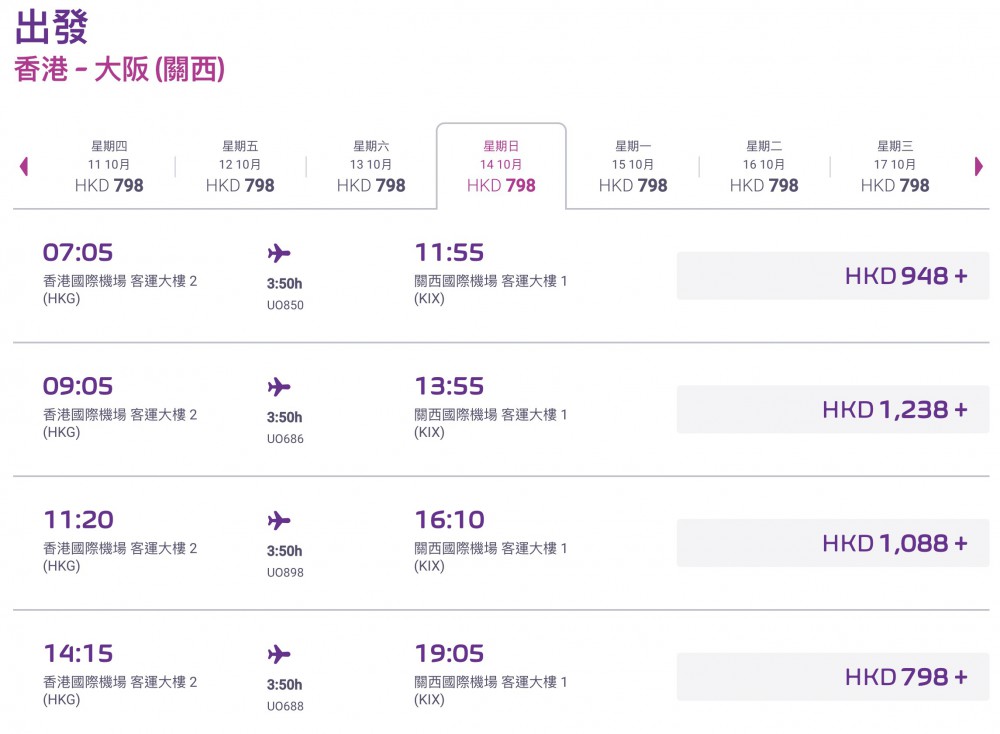This screenshot has width=1000, height=734.
Task: Switch to Saturday 13 October fares
Action: click(371, 166)
